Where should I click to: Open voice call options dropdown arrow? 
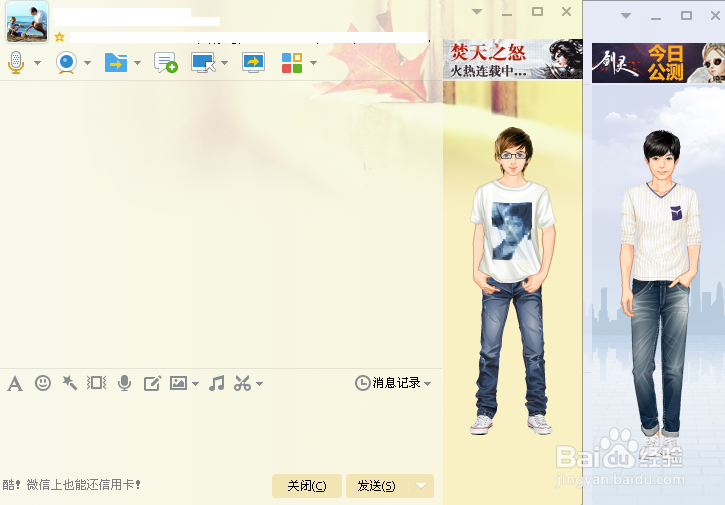(37, 63)
